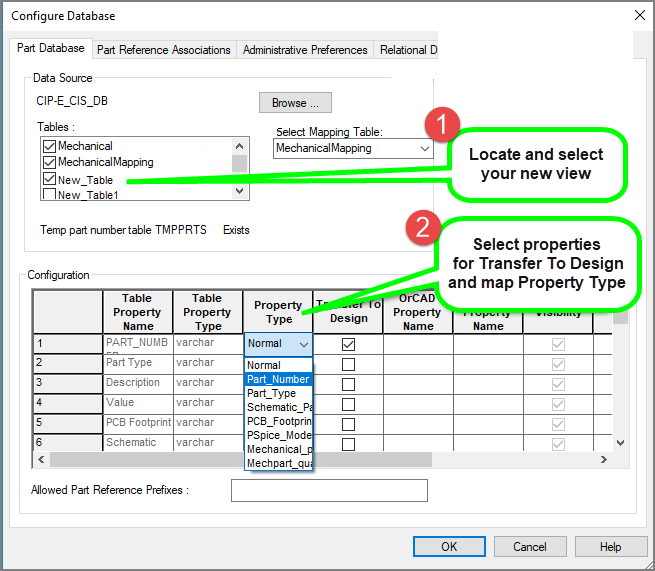Close the Configure Database dialog
The width and height of the screenshot is (655, 571).
[640, 15]
